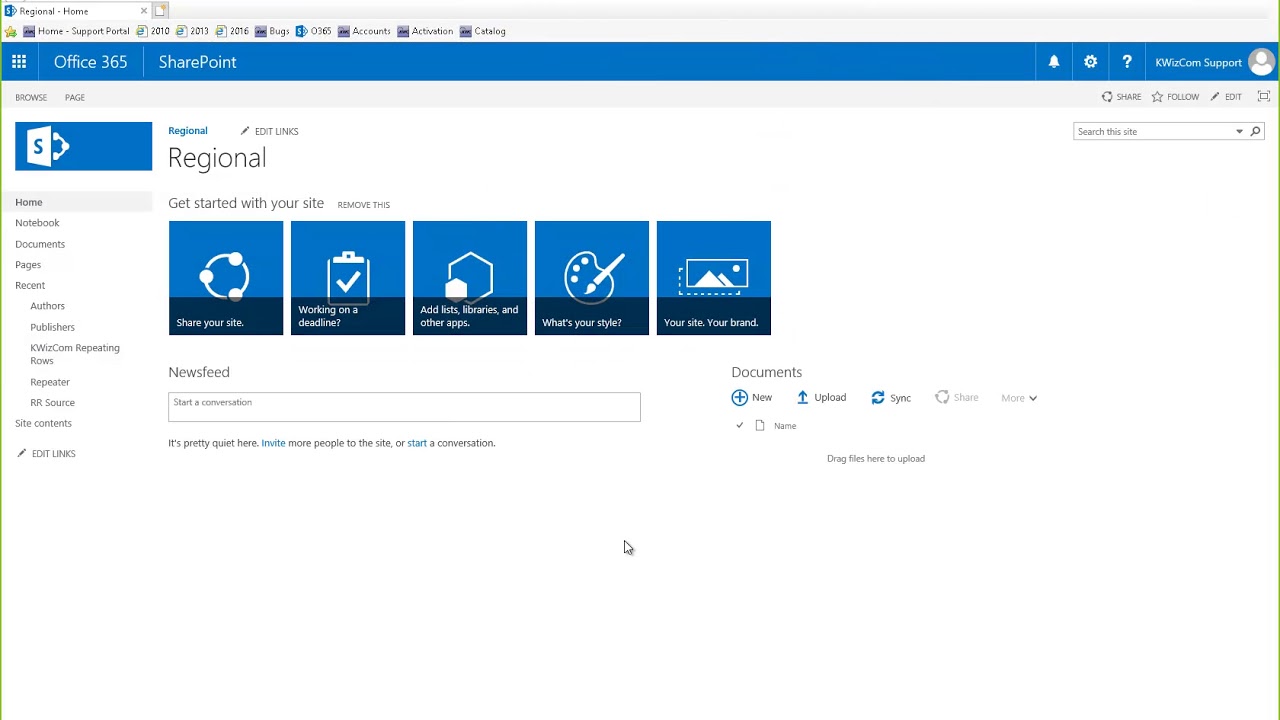Open Notebook in the left navigation
1280x720 pixels.
[x=37, y=223]
